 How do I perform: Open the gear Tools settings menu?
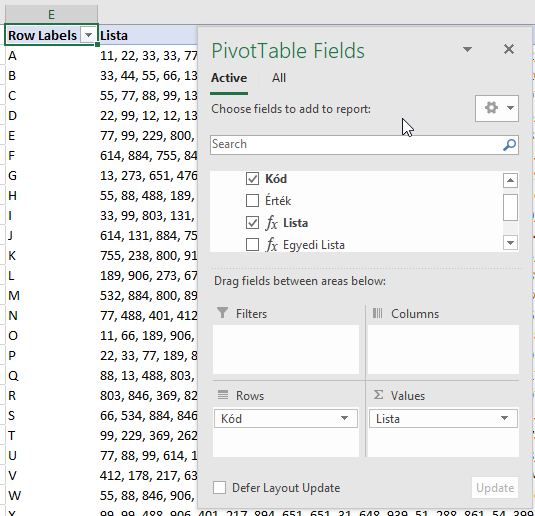(x=497, y=109)
